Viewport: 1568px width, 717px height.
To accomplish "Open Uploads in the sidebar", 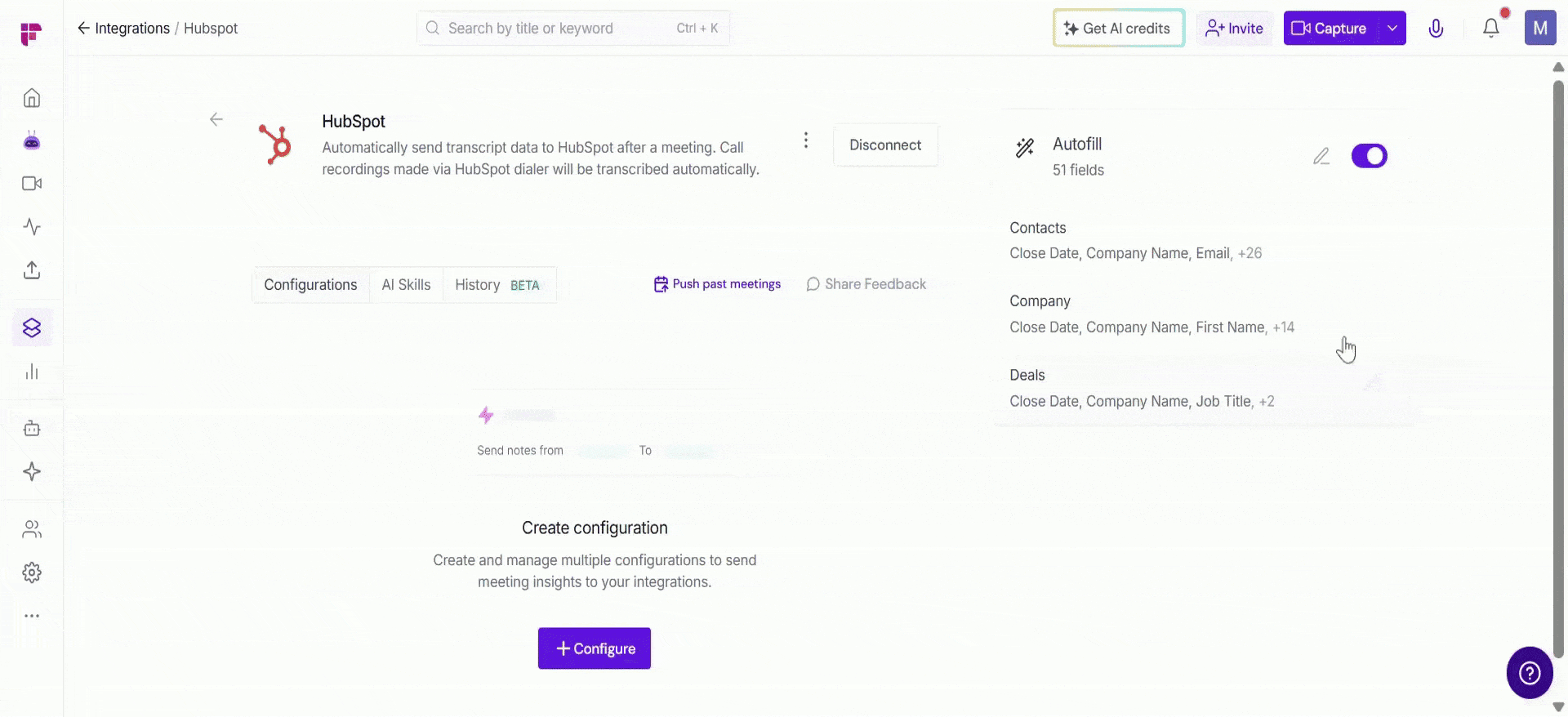I will coord(32,269).
